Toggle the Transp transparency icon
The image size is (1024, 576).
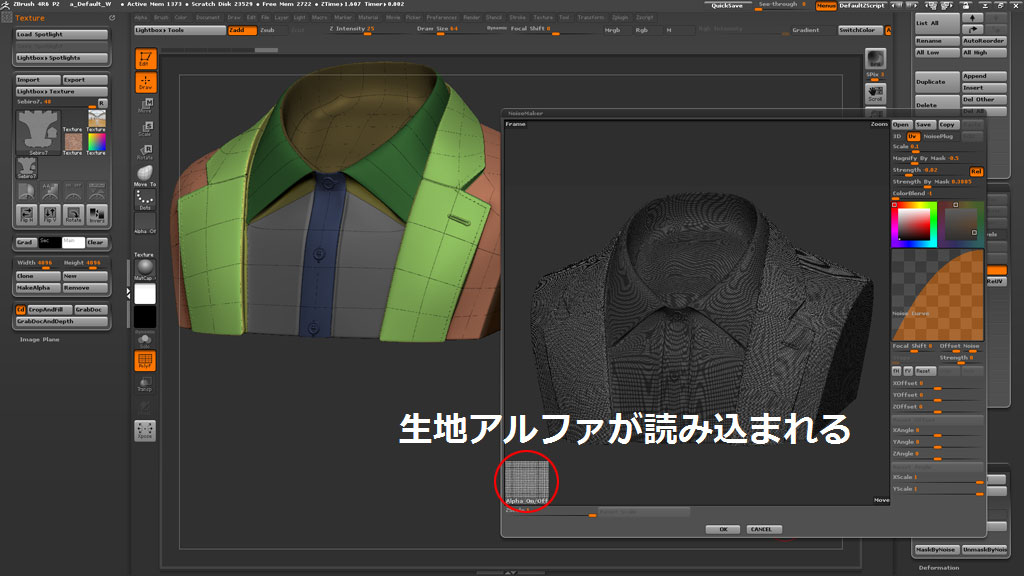(x=145, y=384)
